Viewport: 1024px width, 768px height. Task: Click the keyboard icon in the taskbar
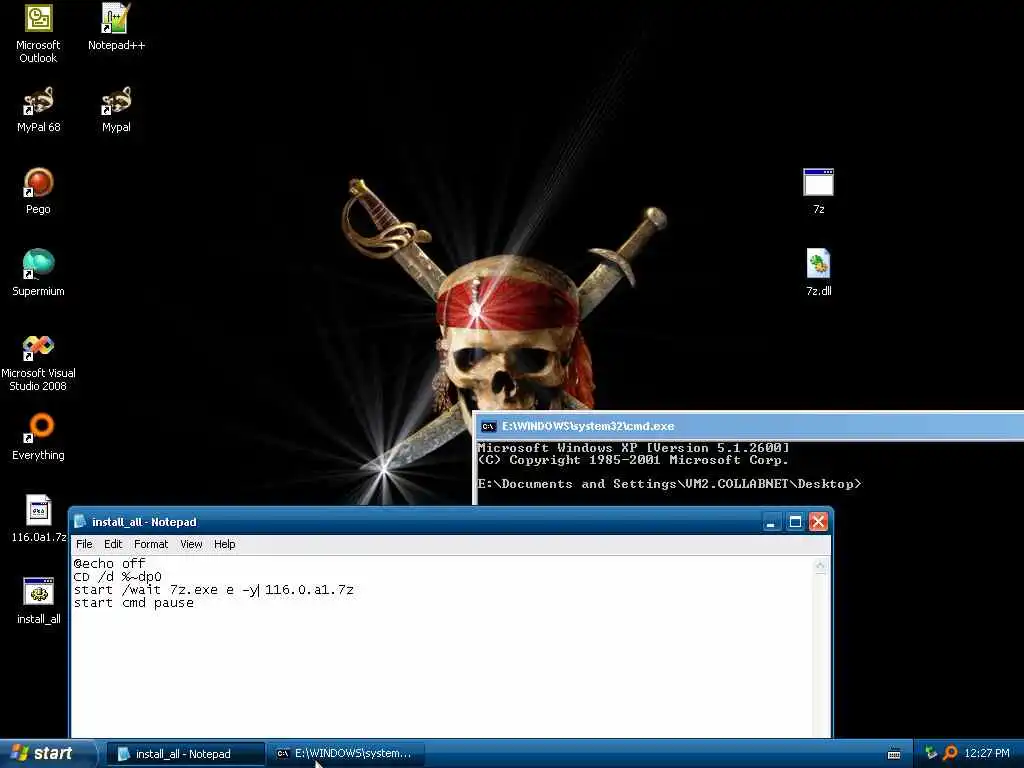coord(894,754)
